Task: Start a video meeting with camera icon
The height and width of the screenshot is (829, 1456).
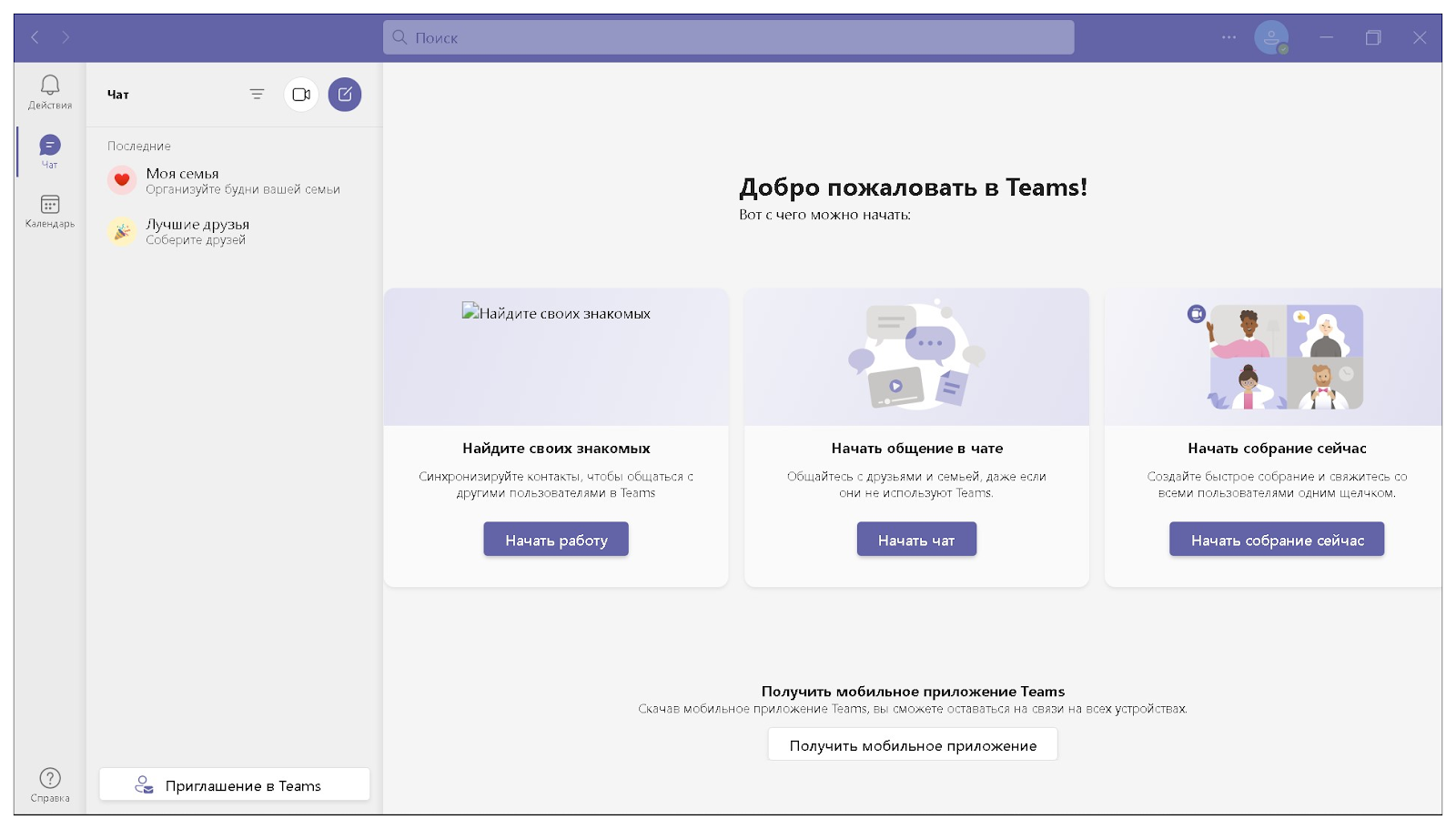Action: tap(301, 95)
